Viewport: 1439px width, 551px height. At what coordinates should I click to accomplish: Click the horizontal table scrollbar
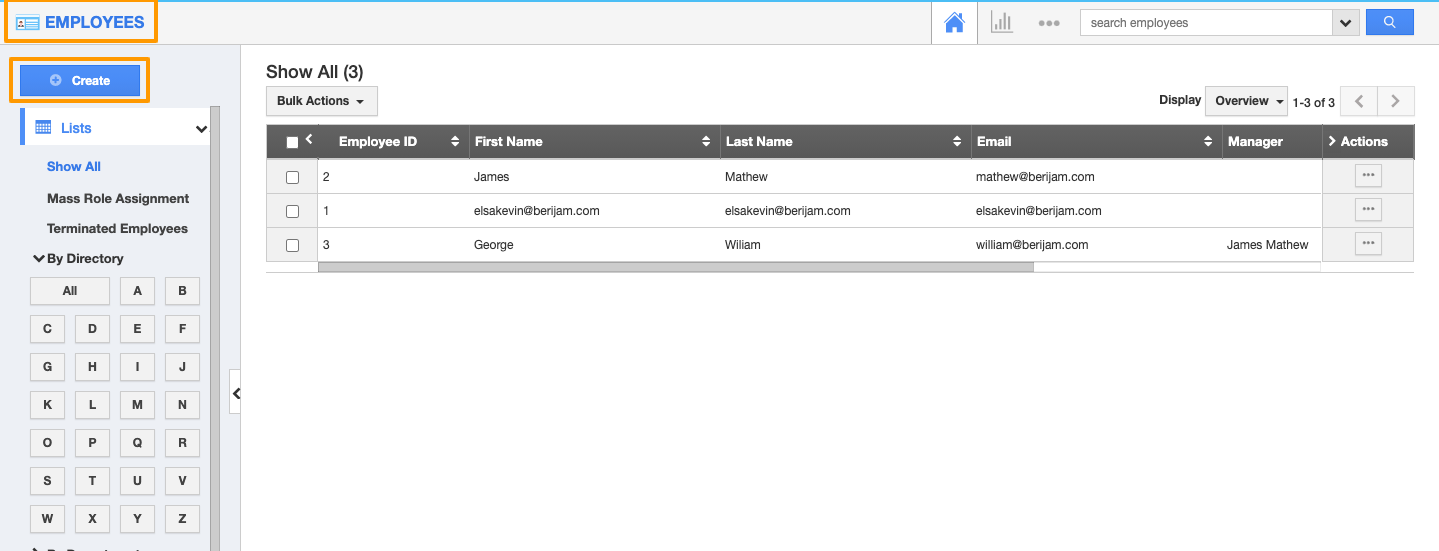(x=675, y=267)
